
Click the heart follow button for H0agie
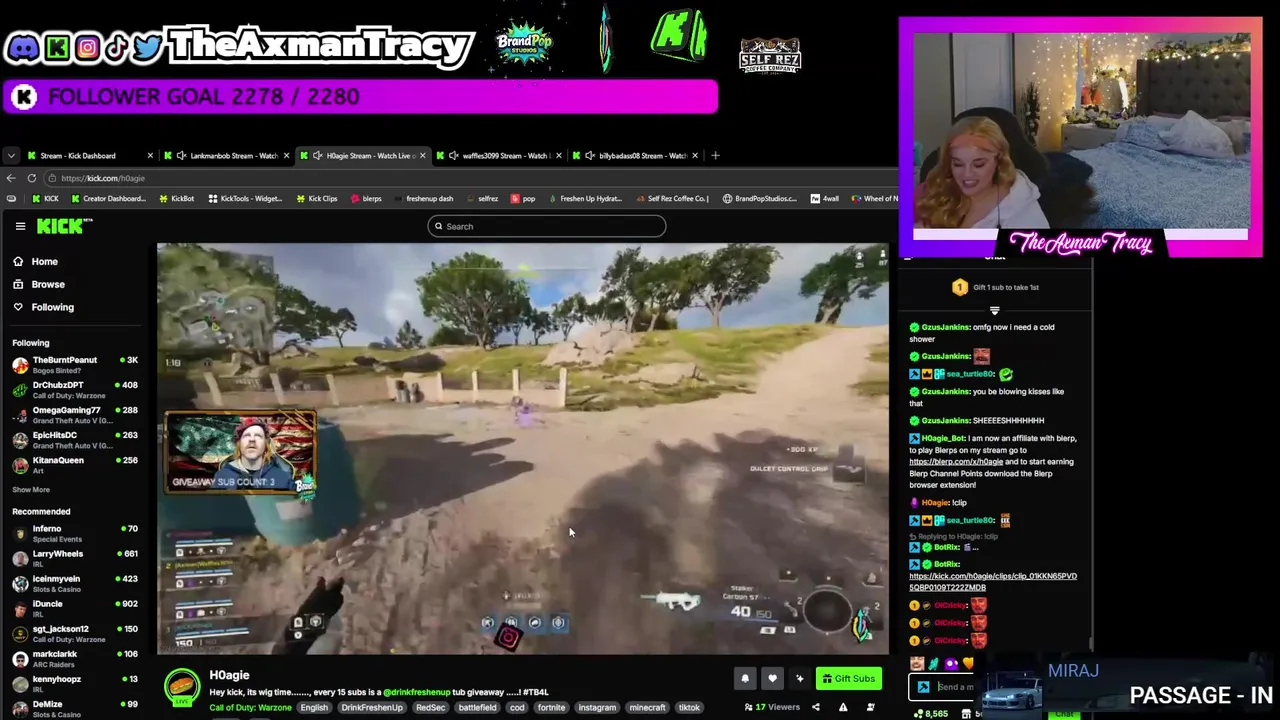pos(772,679)
